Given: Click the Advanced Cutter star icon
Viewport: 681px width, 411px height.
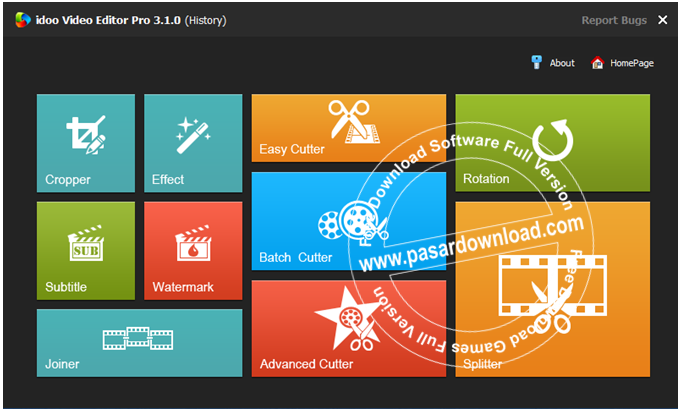Looking at the screenshot, I should [x=347, y=318].
